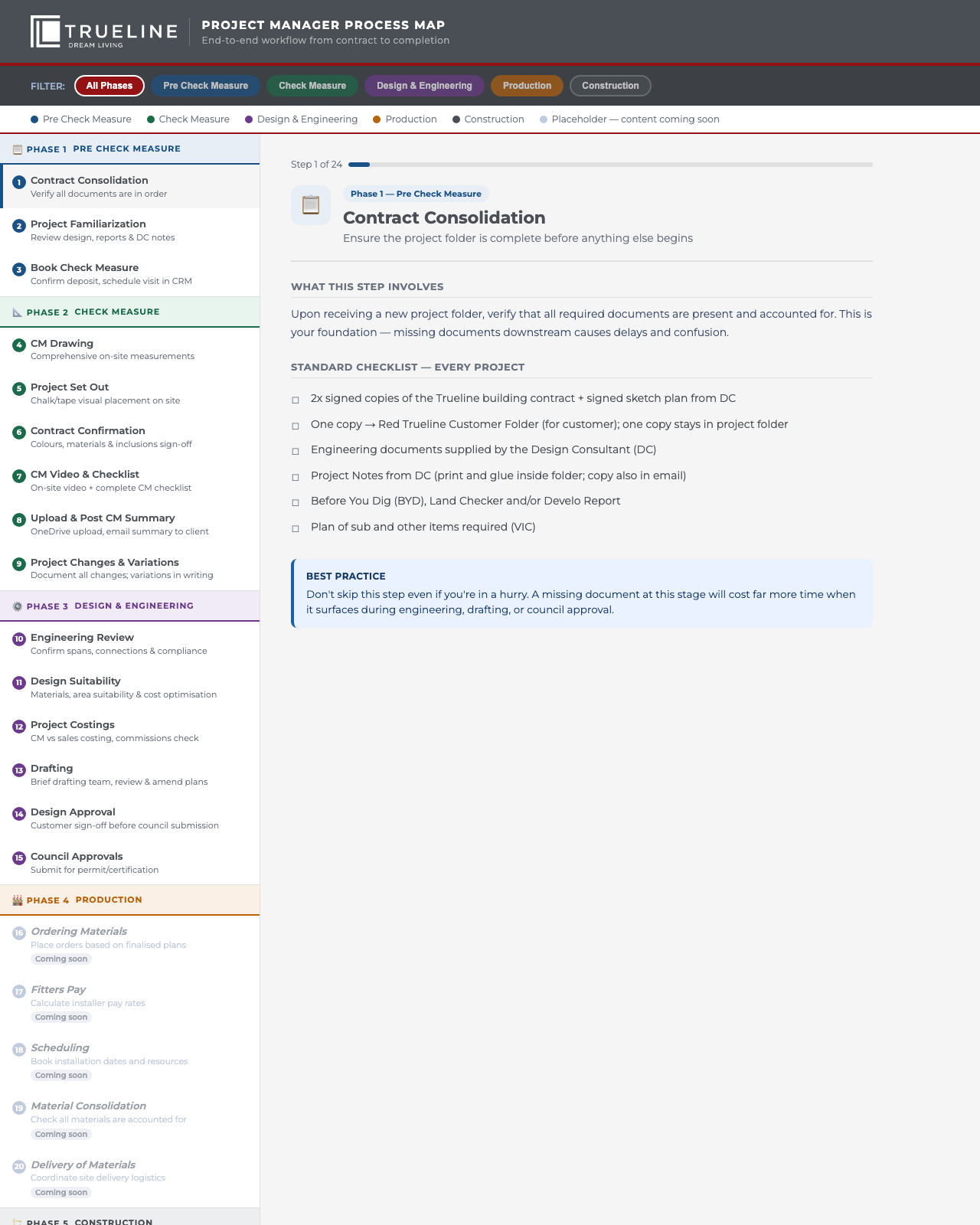Tick the Engineering documents checkbox
The width and height of the screenshot is (980, 1225).
pos(296,451)
